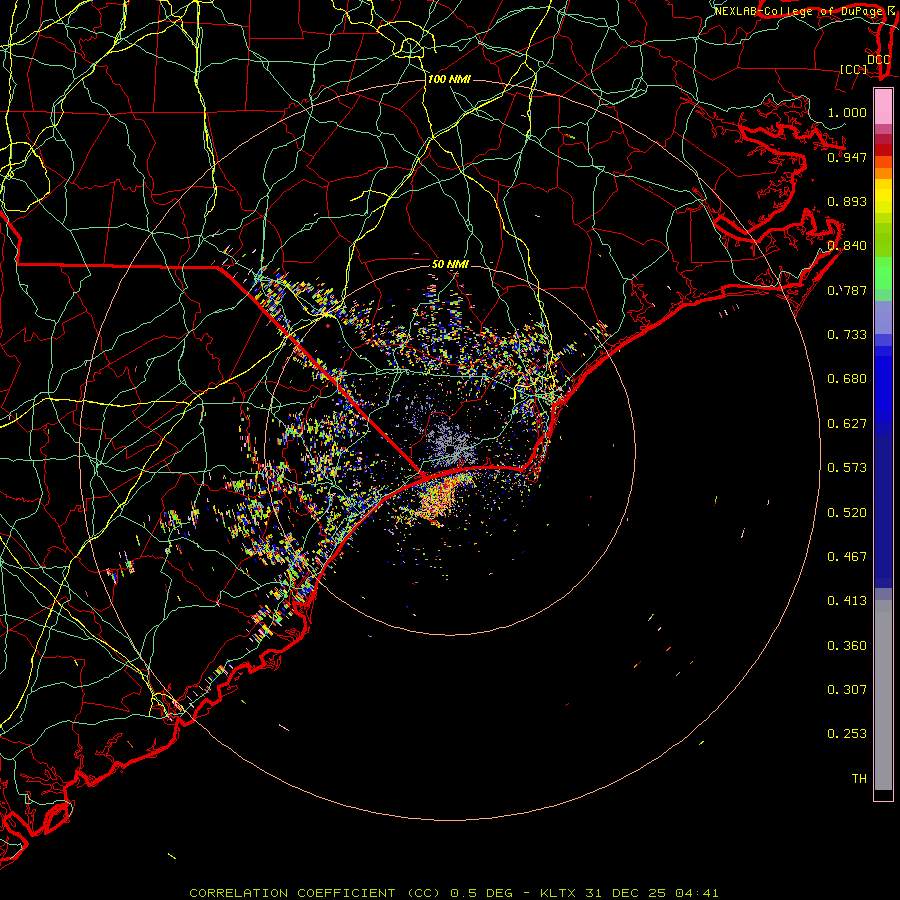Pick the pink segment at the color bar top
900x900 pixels.
(x=883, y=107)
